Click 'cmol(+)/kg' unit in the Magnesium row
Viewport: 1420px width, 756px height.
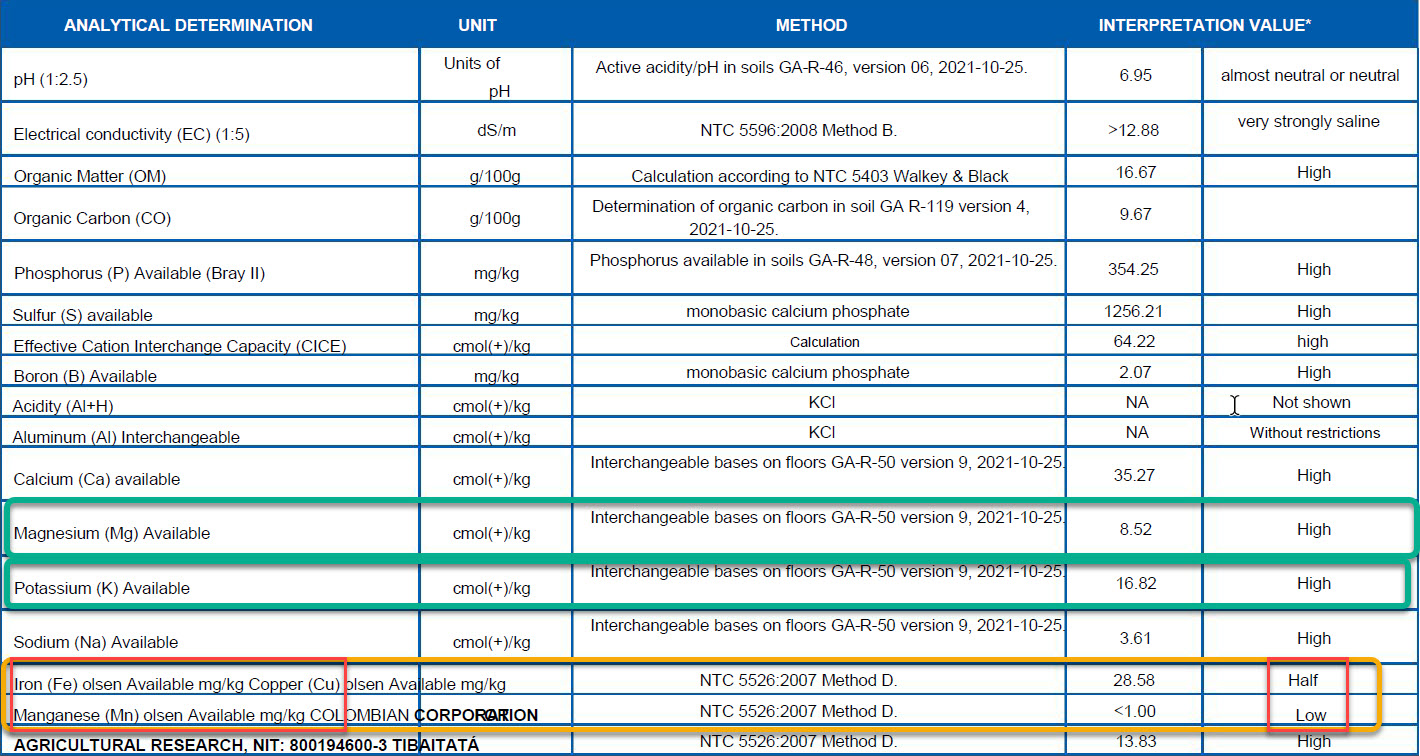click(x=492, y=534)
